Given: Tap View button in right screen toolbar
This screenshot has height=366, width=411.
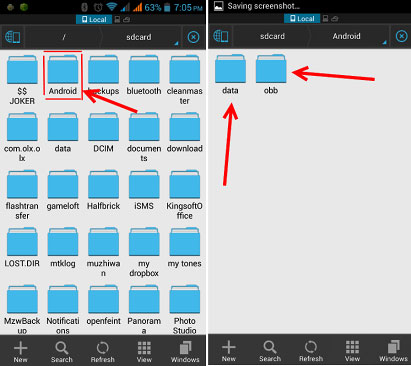Looking at the screenshot, I should (352, 351).
